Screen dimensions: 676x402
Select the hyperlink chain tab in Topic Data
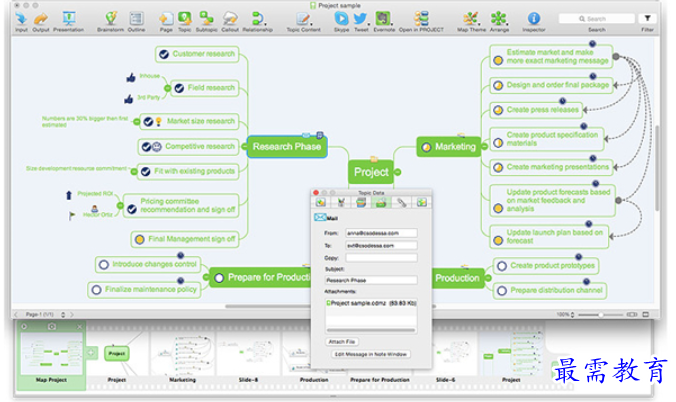(x=401, y=202)
